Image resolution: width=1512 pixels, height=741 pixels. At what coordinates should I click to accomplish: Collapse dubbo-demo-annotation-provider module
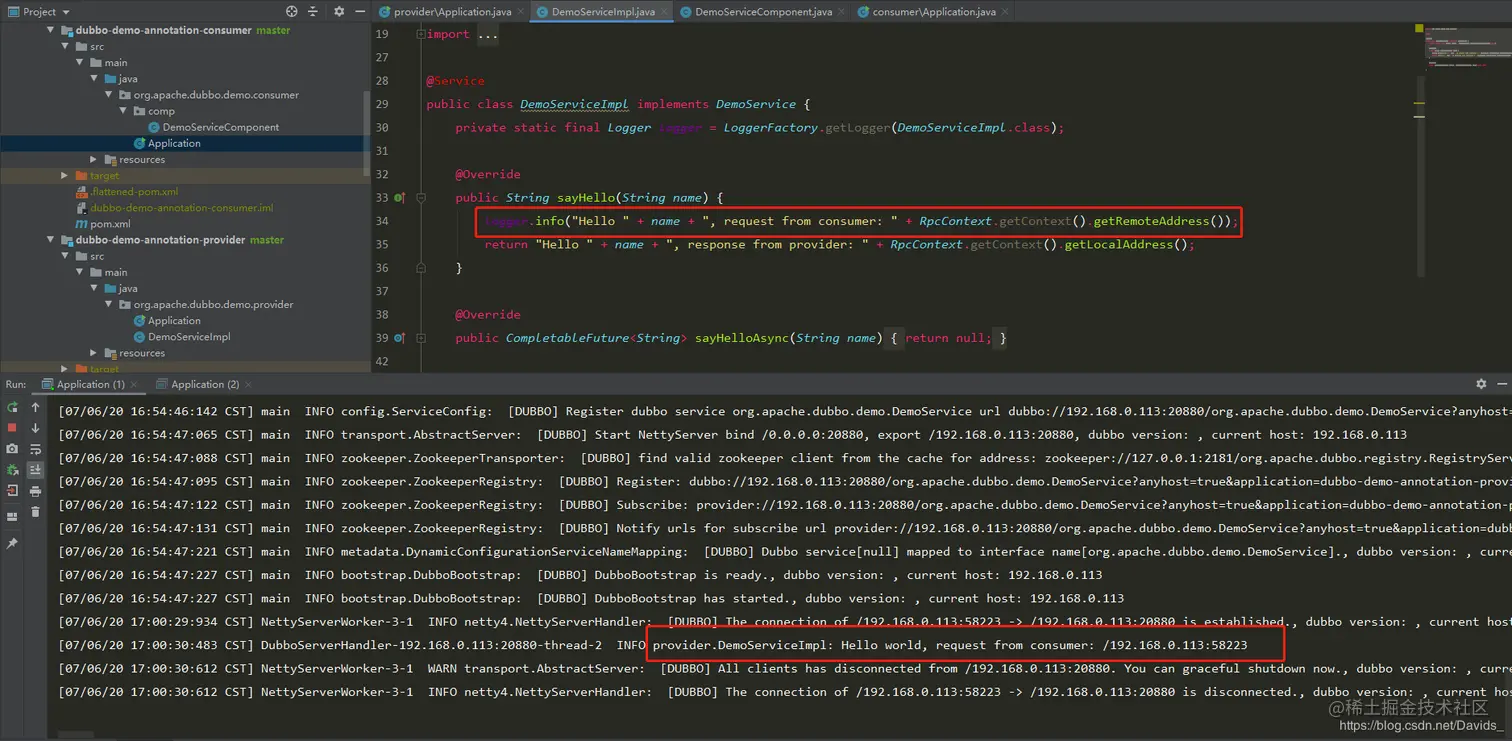51,240
